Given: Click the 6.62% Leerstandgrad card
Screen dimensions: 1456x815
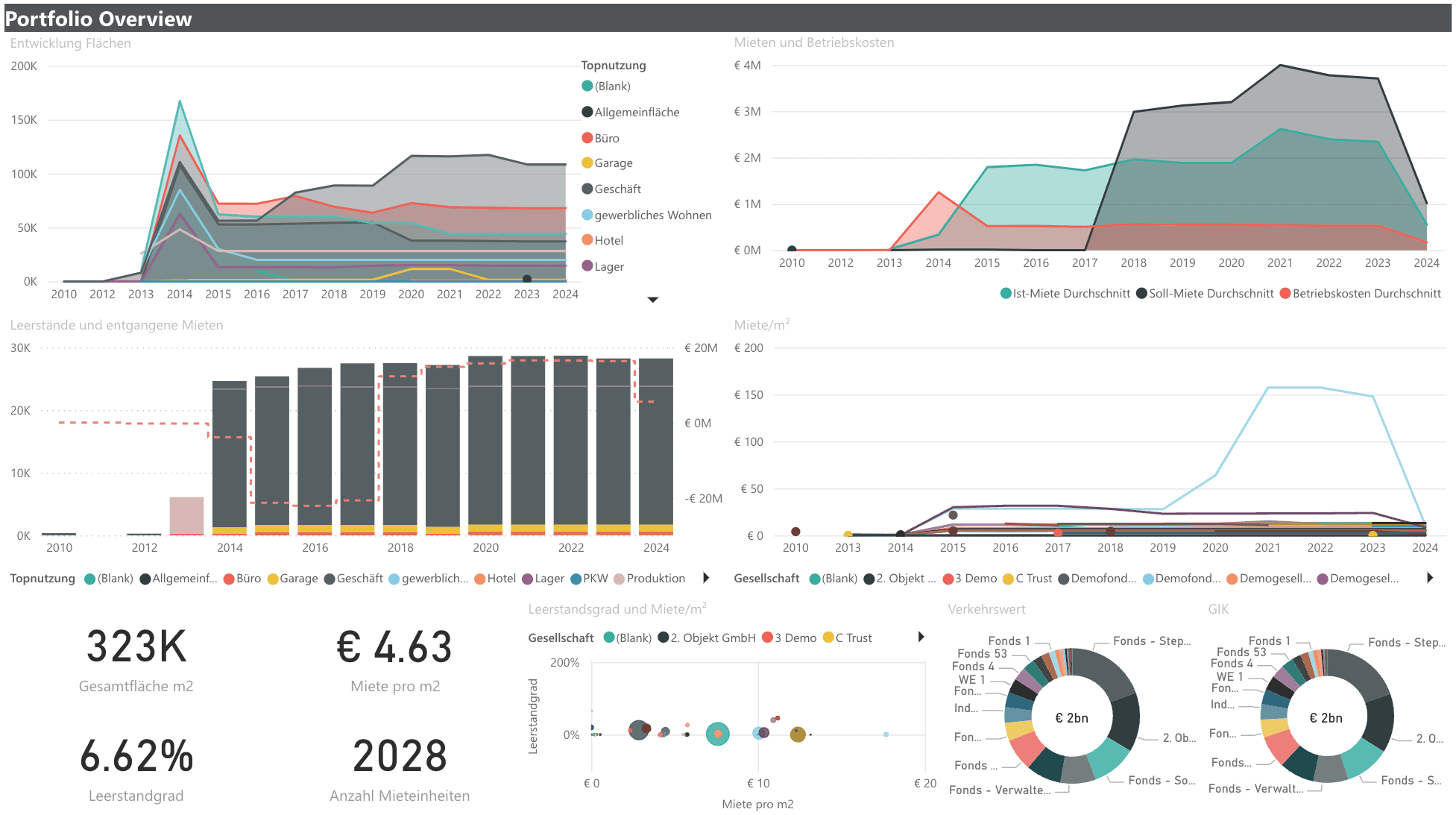Looking at the screenshot, I should [x=136, y=769].
